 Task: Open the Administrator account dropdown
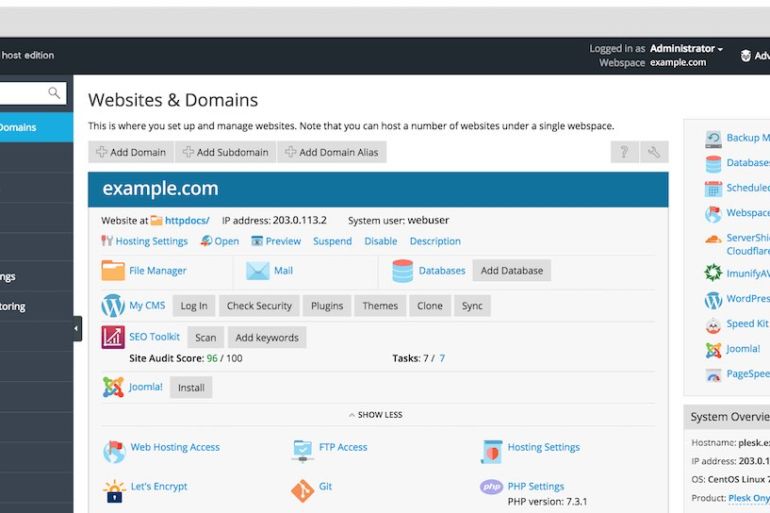point(685,48)
